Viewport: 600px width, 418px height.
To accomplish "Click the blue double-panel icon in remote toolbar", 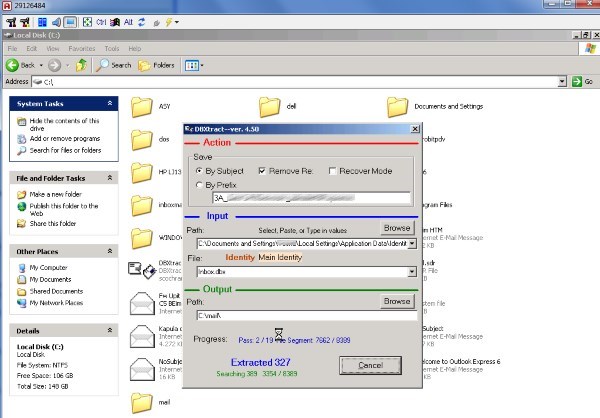I will pyautogui.click(x=42, y=22).
